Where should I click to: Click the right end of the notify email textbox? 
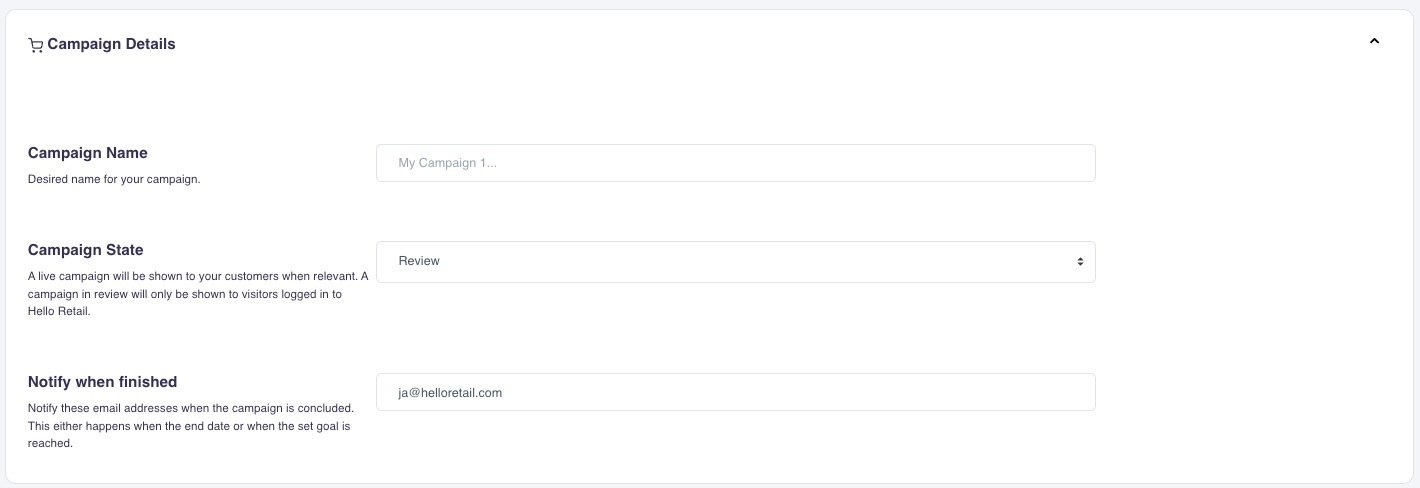(x=1070, y=392)
